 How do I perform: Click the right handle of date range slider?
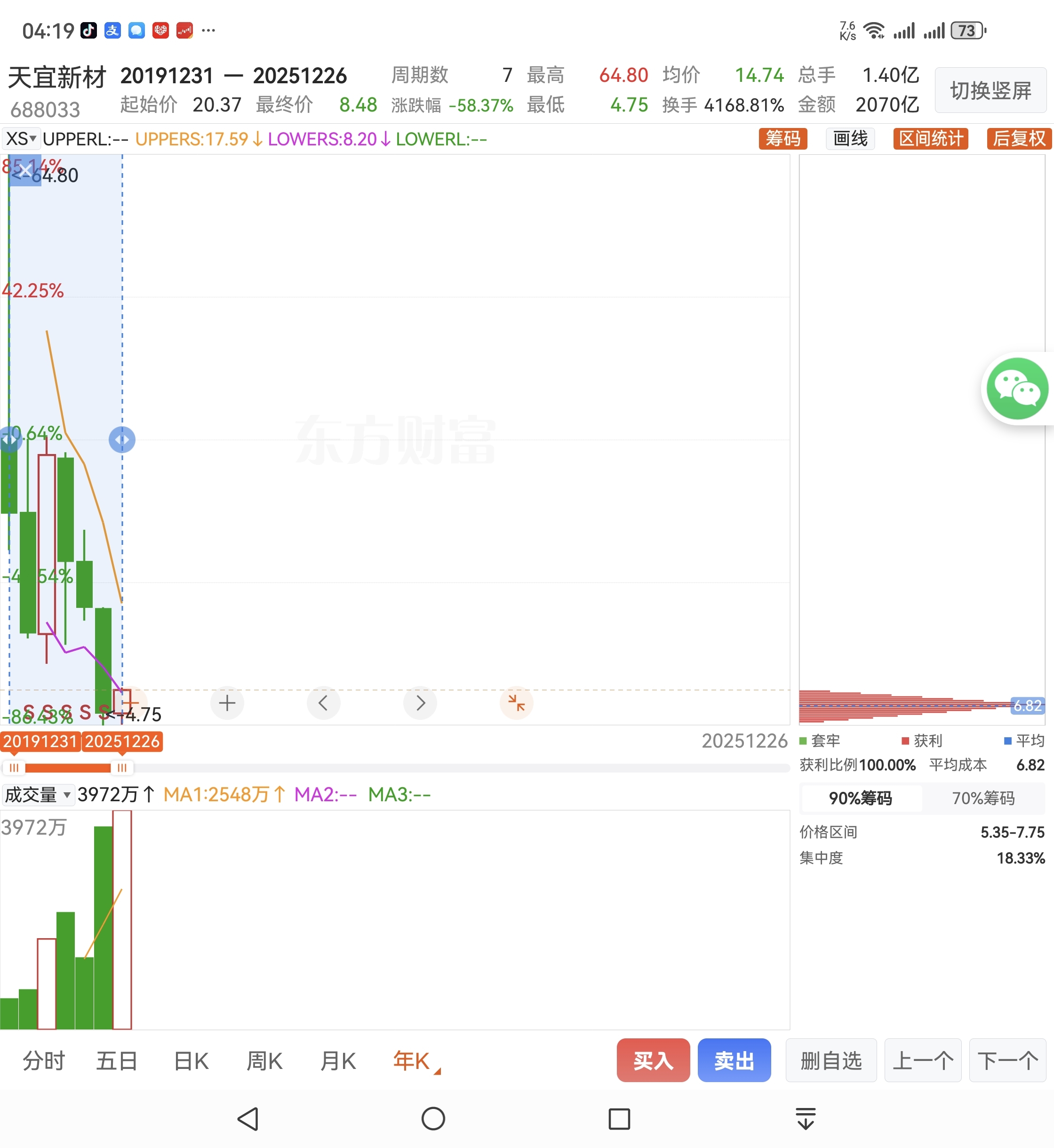122,768
